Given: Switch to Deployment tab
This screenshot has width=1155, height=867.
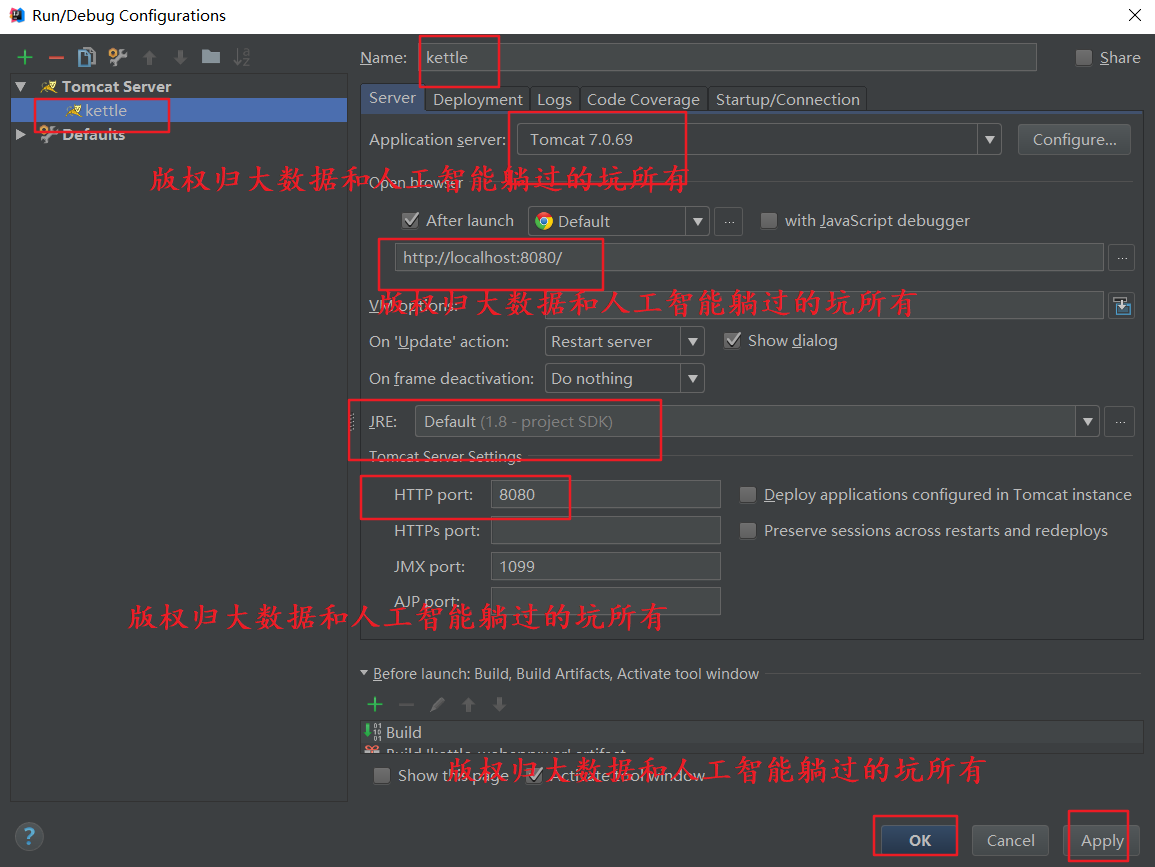Looking at the screenshot, I should (477, 99).
